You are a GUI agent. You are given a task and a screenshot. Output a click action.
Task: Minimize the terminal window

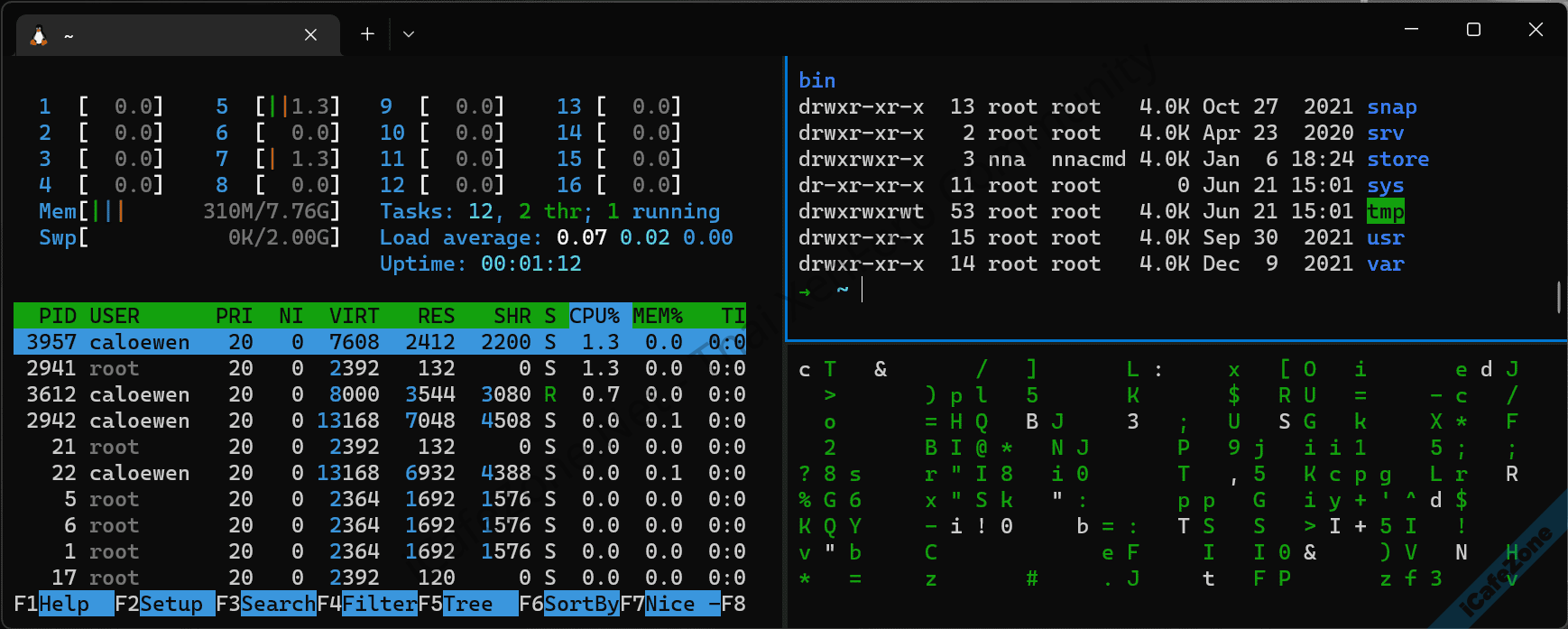pyautogui.click(x=1412, y=30)
